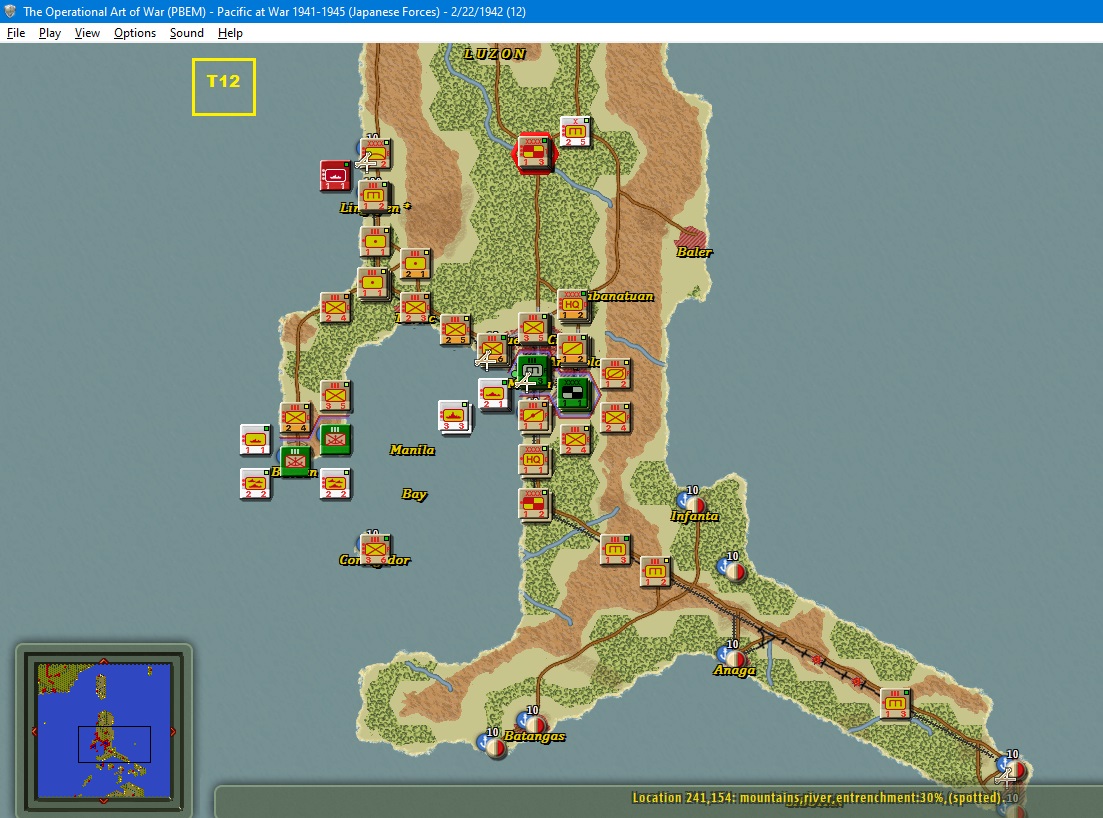Open the View menu
The image size is (1103, 818).
point(87,33)
